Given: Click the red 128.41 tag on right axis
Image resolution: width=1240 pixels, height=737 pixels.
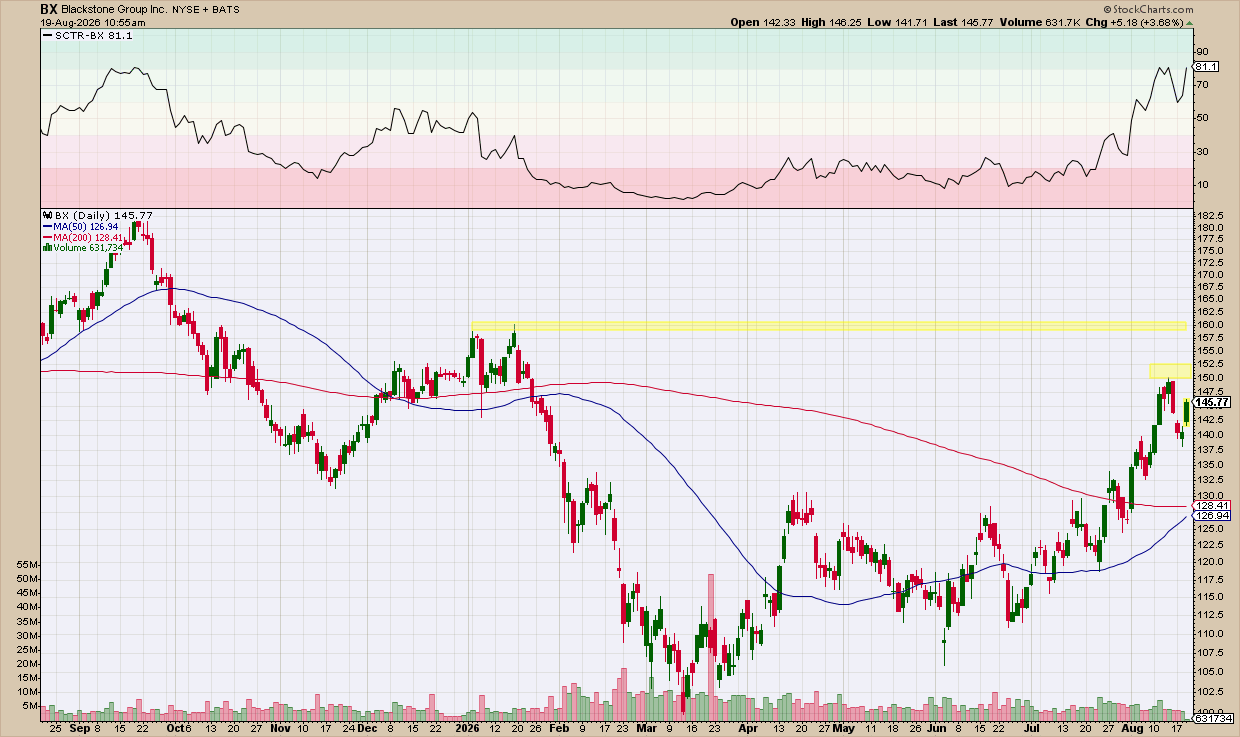Looking at the screenshot, I should (1212, 506).
